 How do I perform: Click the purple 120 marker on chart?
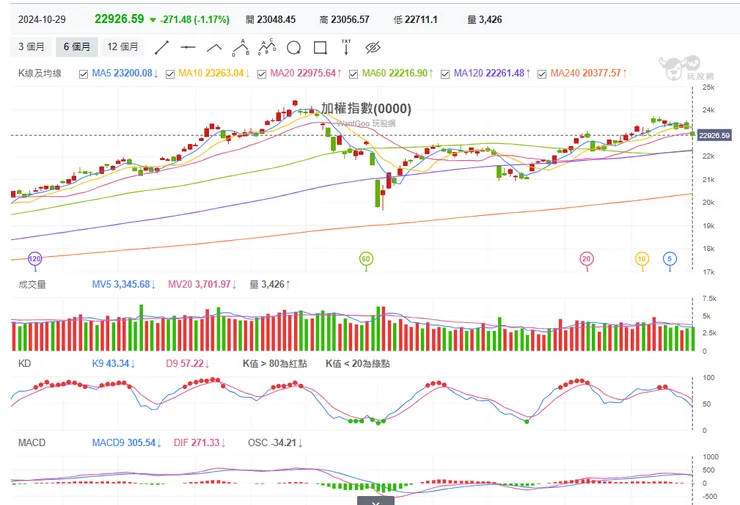point(35,259)
